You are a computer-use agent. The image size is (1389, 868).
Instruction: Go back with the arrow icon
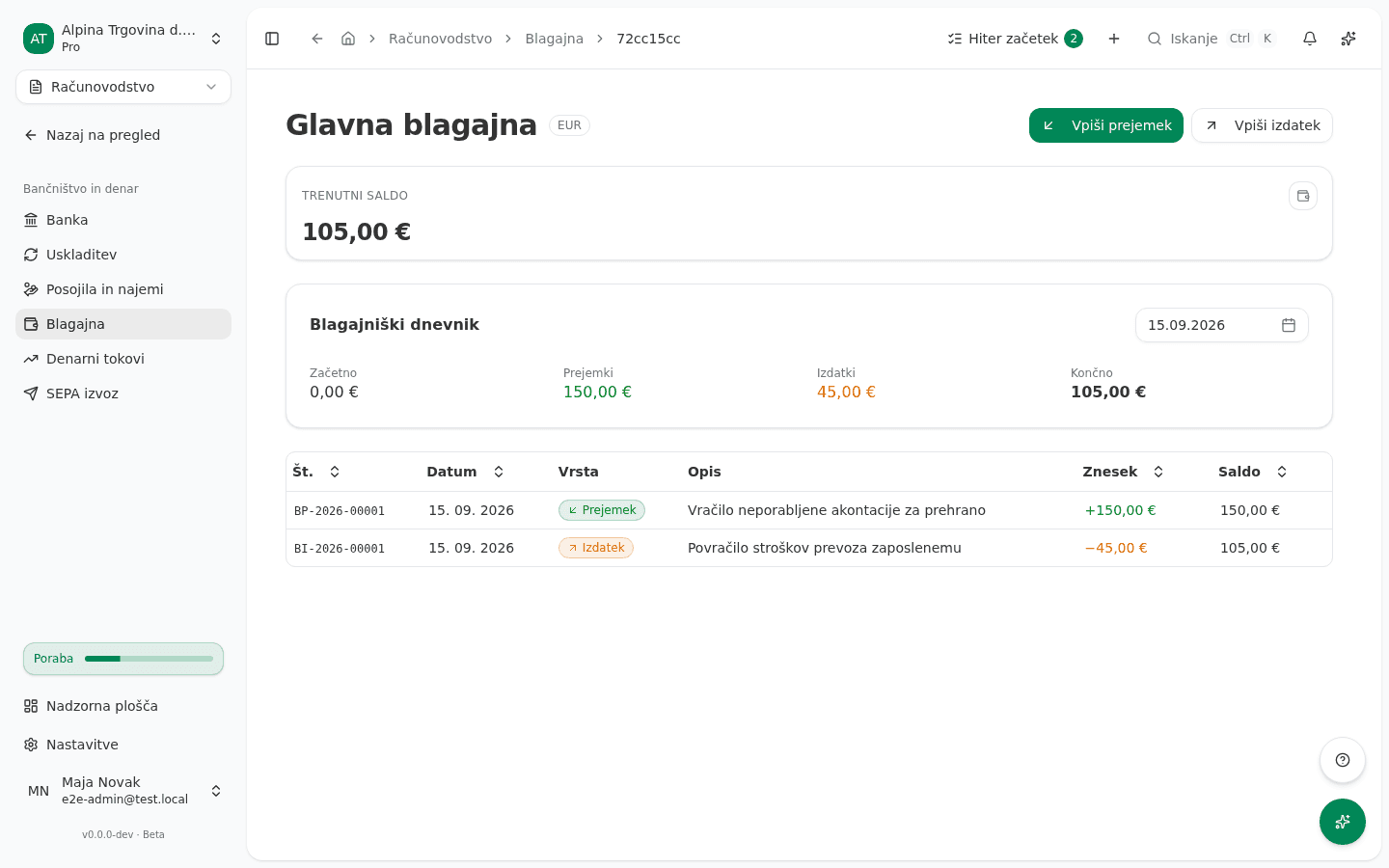tap(316, 39)
